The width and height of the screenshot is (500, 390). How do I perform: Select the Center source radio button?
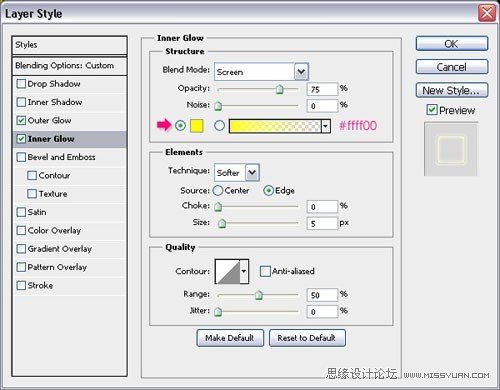tap(218, 190)
